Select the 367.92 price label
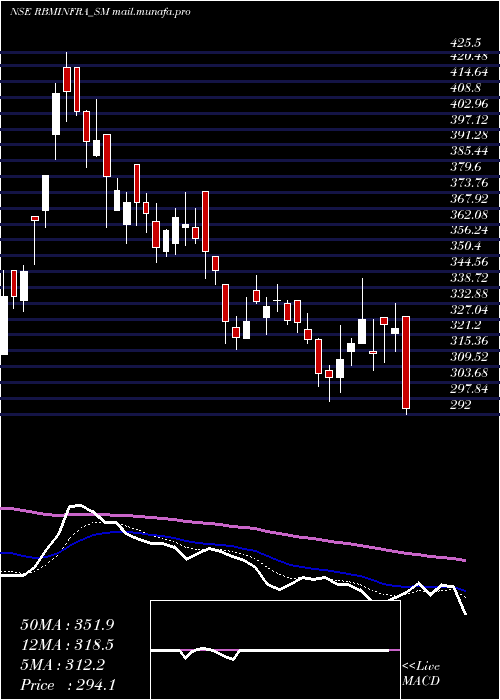 (469, 199)
